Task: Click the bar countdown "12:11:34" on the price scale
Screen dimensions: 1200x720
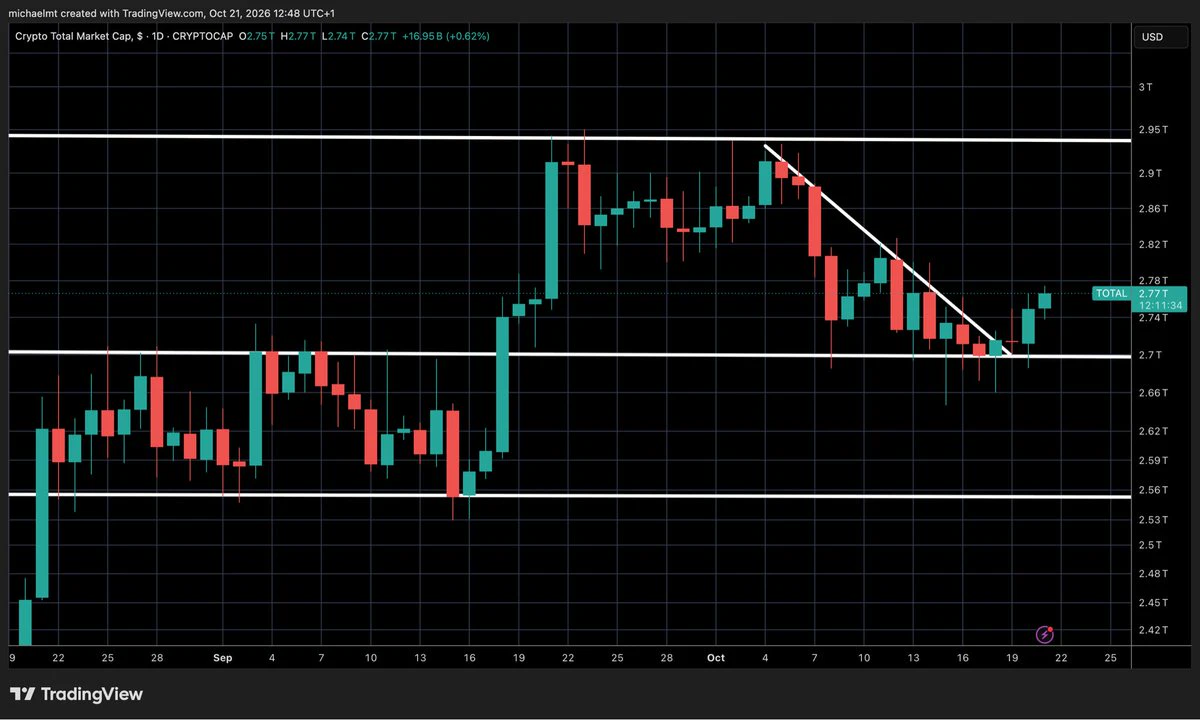Action: pos(1160,306)
